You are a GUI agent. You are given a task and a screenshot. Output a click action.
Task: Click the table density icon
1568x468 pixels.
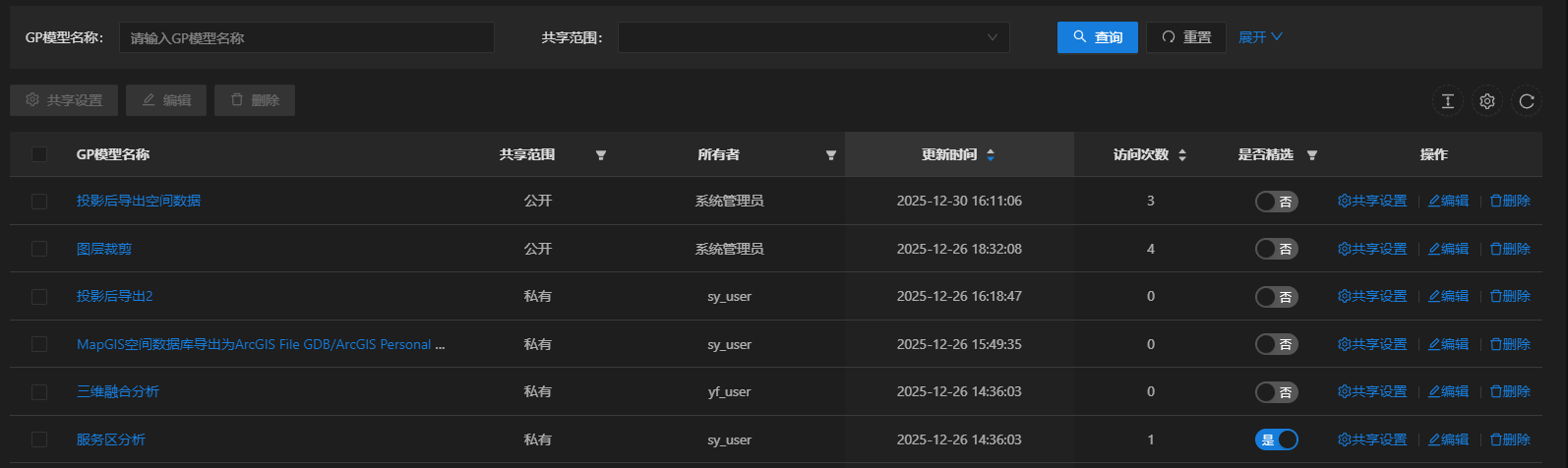coord(1448,101)
